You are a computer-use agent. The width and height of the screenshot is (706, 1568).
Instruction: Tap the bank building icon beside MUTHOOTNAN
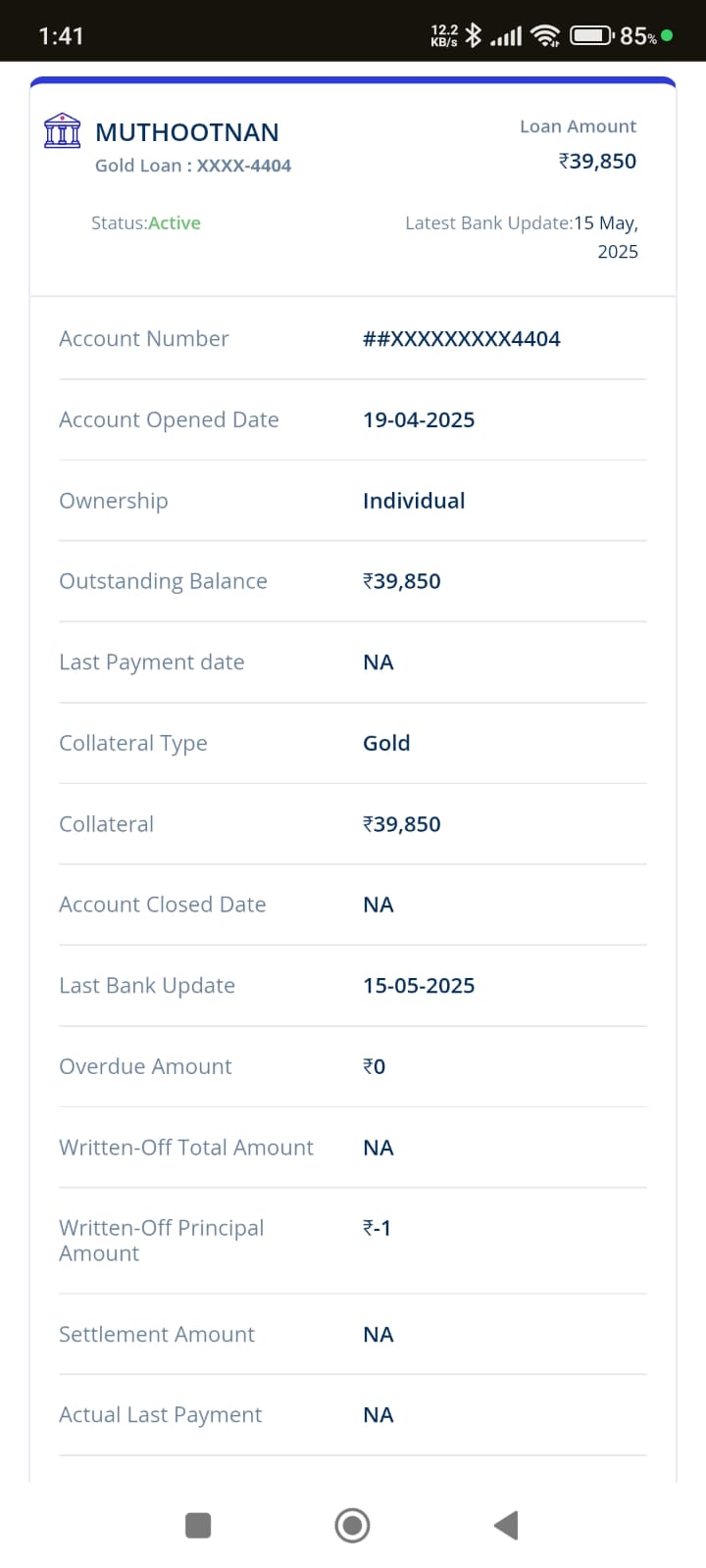[63, 130]
